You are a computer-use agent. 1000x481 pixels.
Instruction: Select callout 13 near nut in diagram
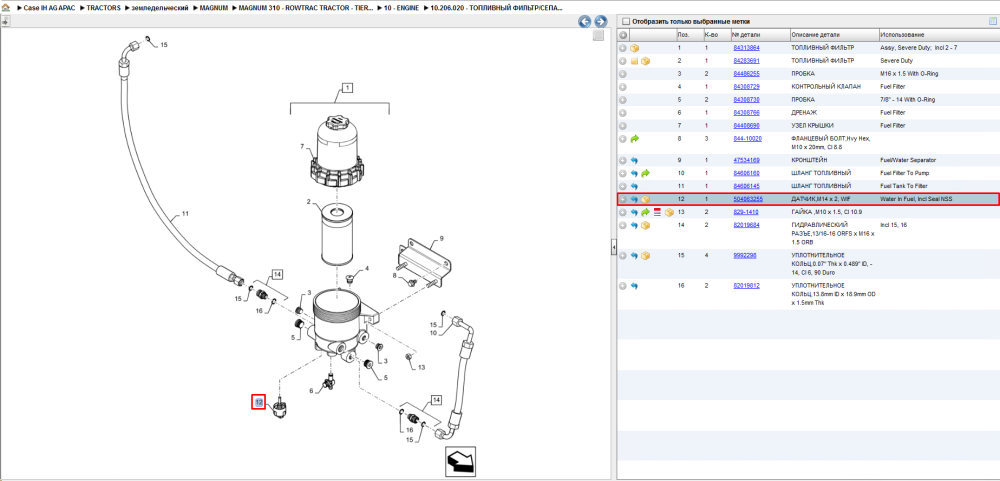click(x=422, y=367)
